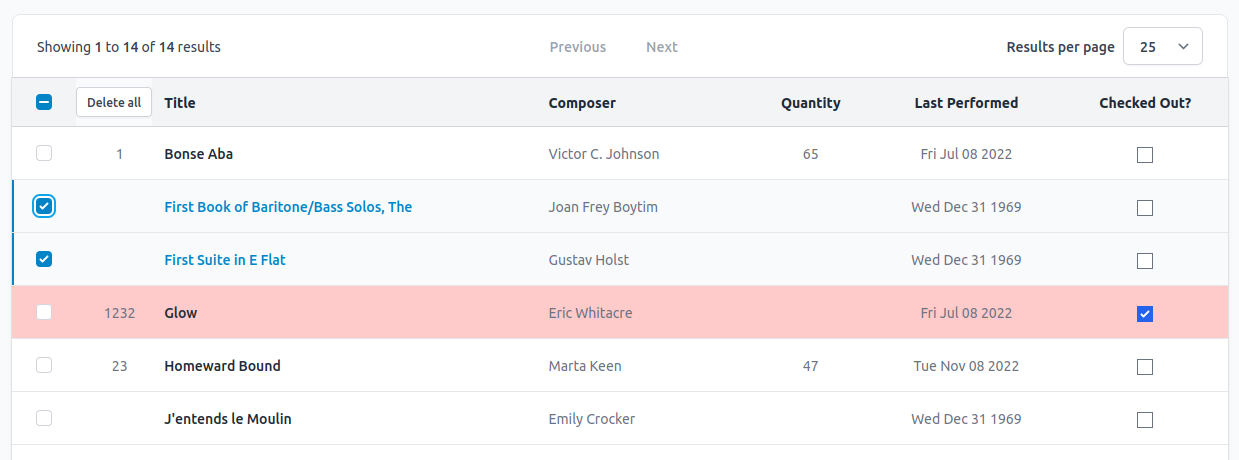Deselect the First Suite in E Flat row

pyautogui.click(x=44, y=259)
